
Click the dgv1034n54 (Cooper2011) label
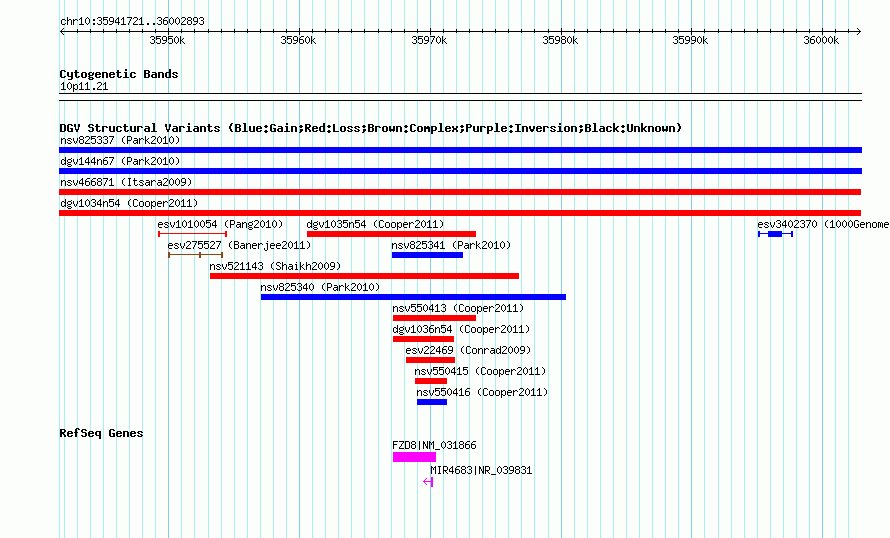(129, 203)
